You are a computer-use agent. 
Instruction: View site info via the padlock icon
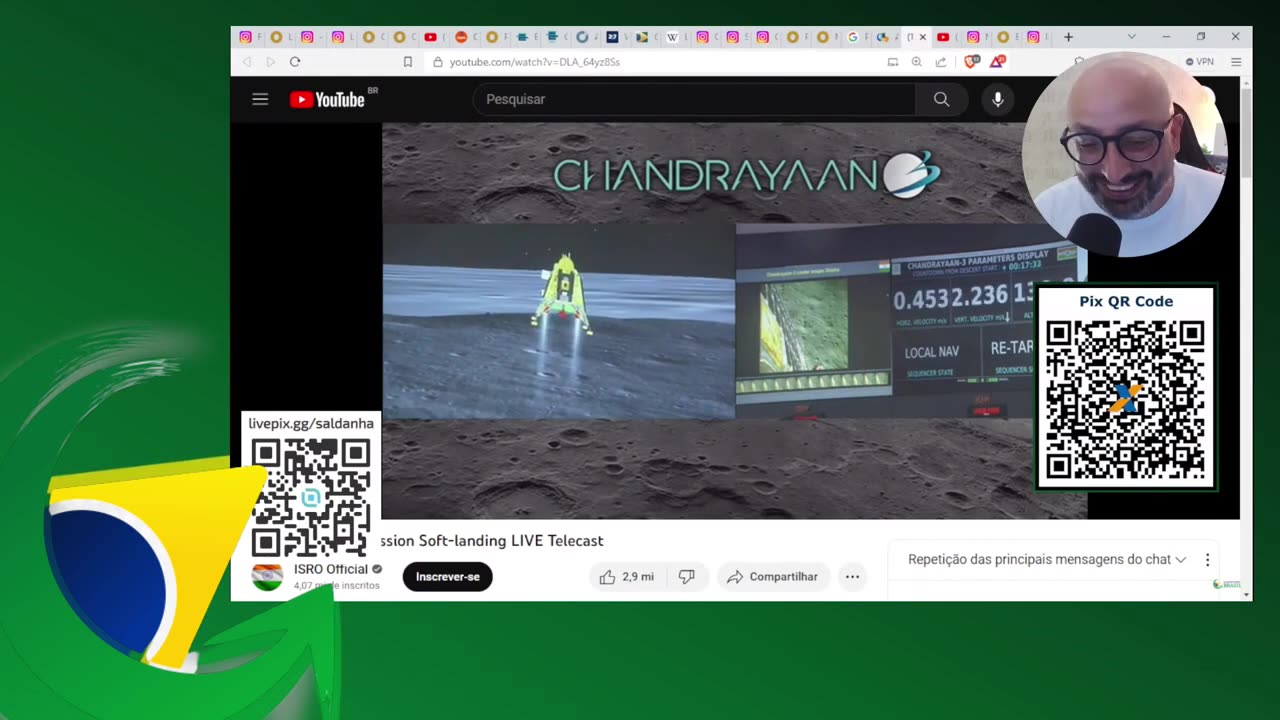[x=437, y=62]
